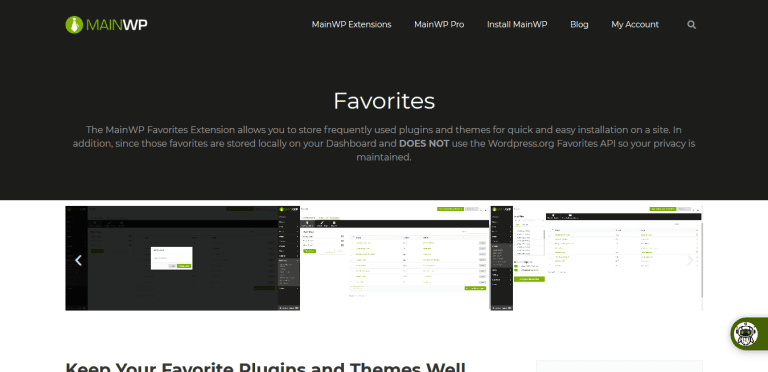Open the site search magnifier icon
Screen dimensions: 768x372
click(x=691, y=24)
